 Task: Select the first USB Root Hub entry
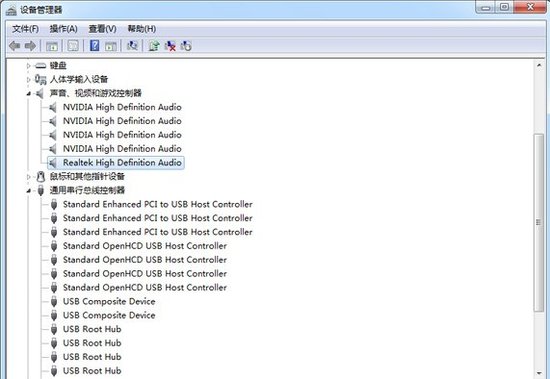pos(92,329)
